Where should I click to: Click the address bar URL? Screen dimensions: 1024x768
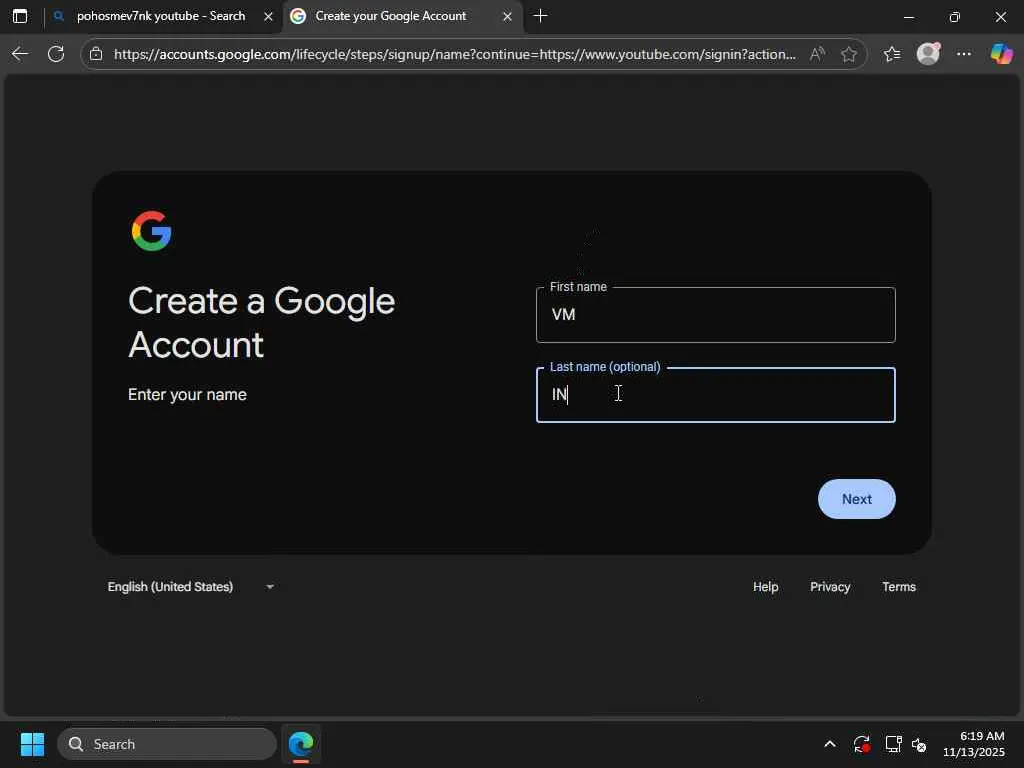(x=455, y=54)
